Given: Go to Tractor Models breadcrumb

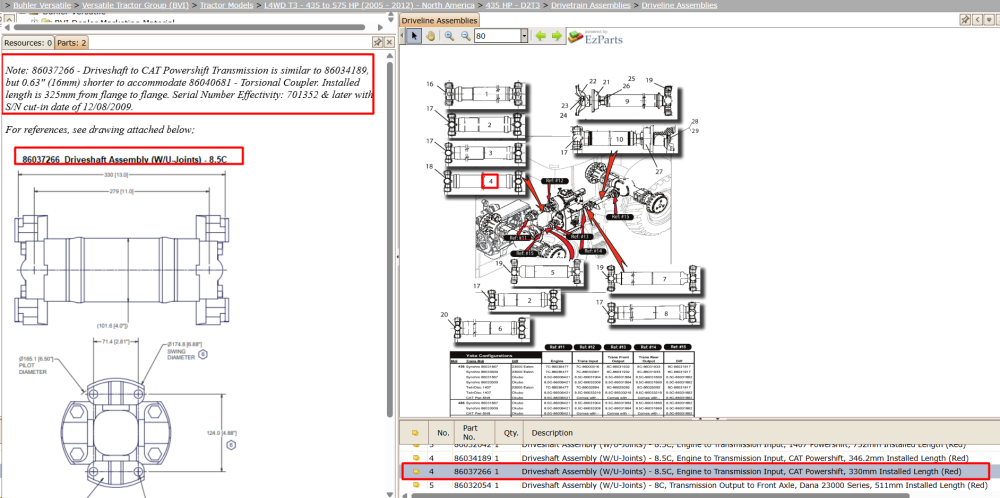Looking at the screenshot, I should [226, 5].
